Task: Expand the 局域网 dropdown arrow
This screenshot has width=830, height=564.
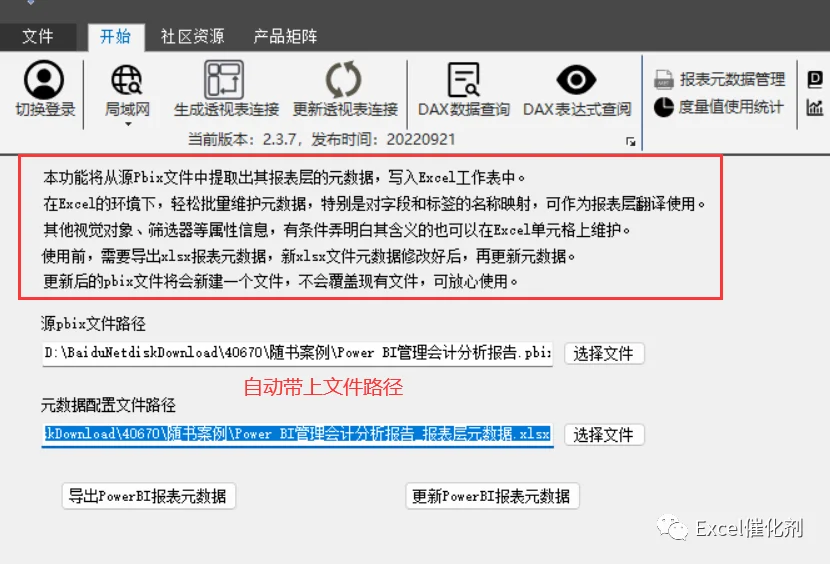Action: point(128,124)
